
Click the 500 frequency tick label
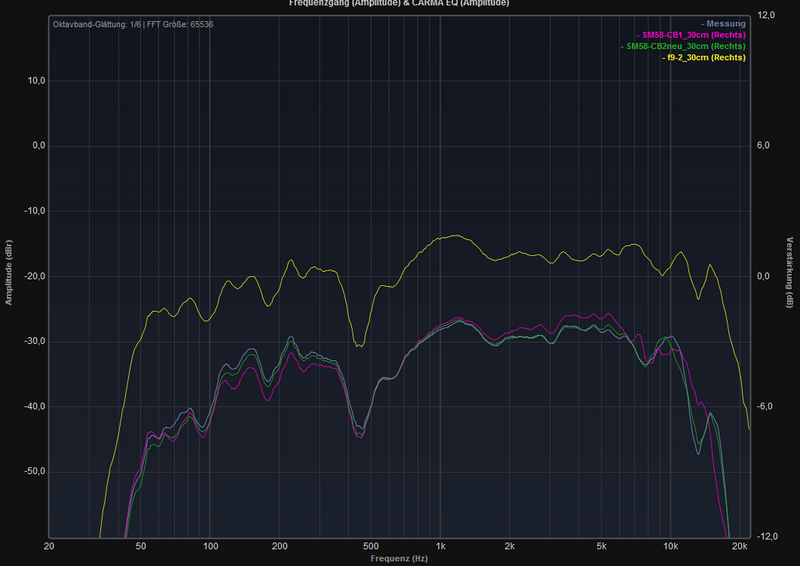tap(371, 546)
